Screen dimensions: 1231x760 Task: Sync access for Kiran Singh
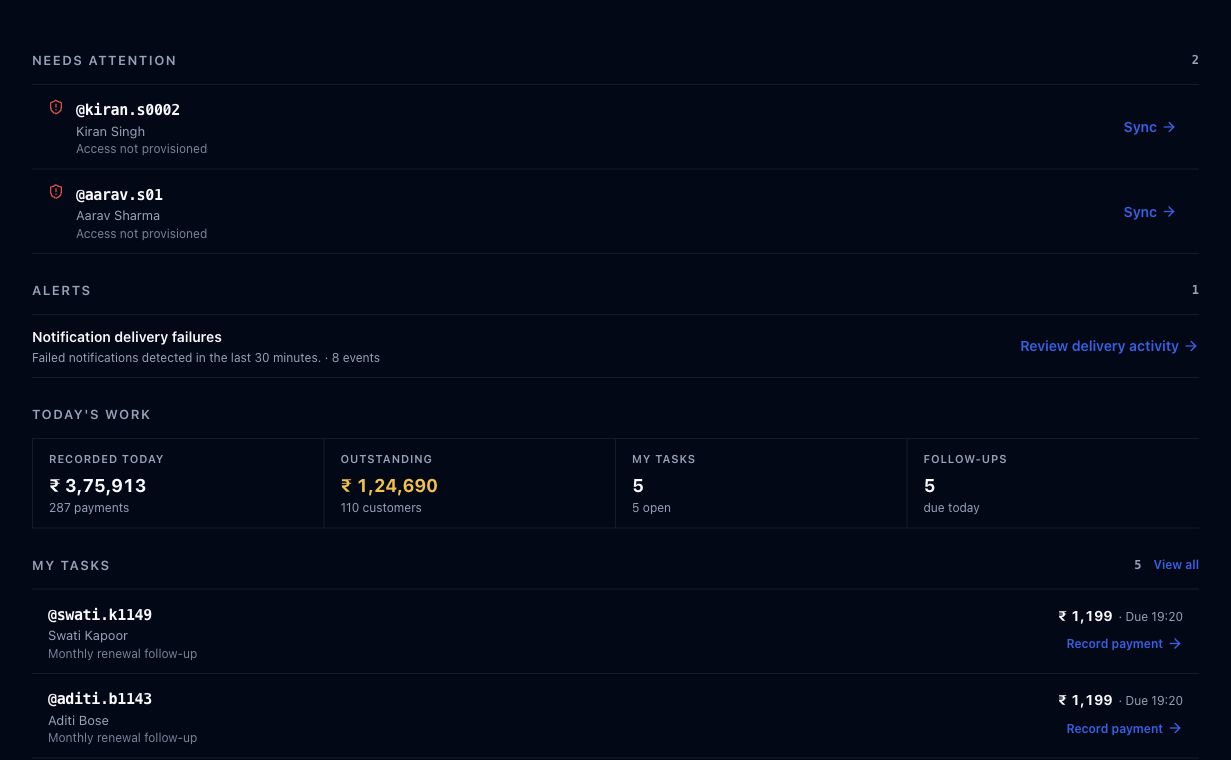click(x=1149, y=127)
